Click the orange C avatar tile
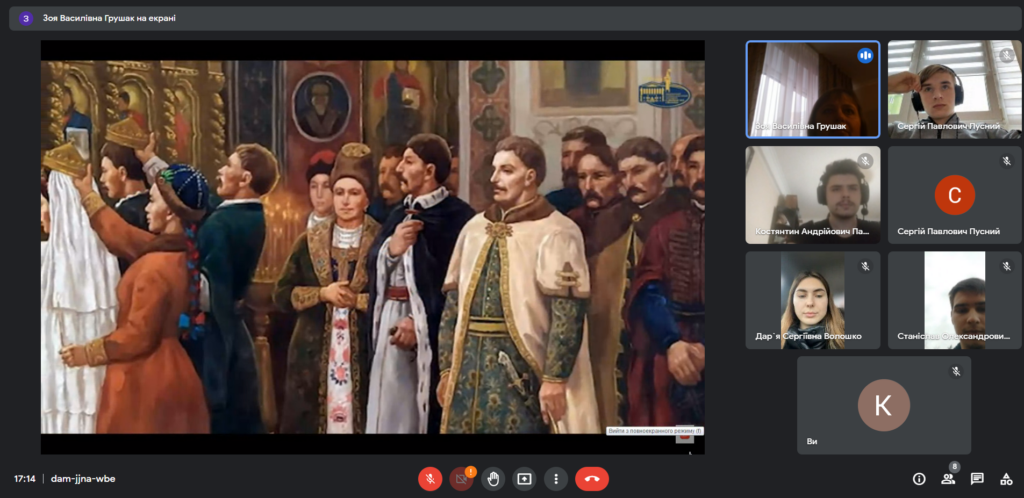 954,194
